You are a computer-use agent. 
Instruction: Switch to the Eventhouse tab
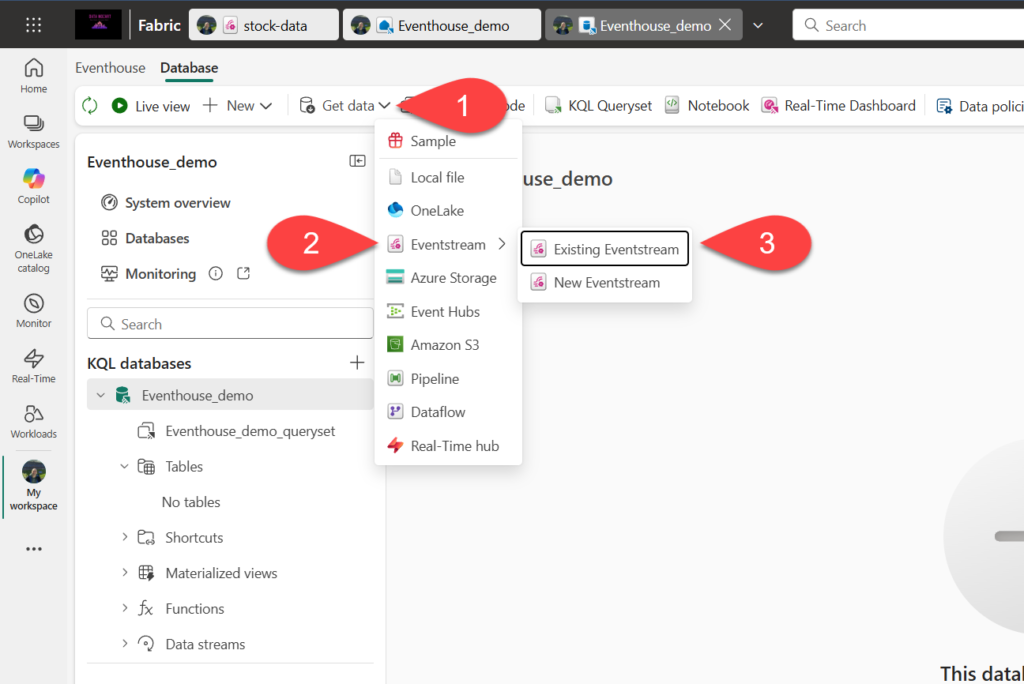pyautogui.click(x=110, y=68)
